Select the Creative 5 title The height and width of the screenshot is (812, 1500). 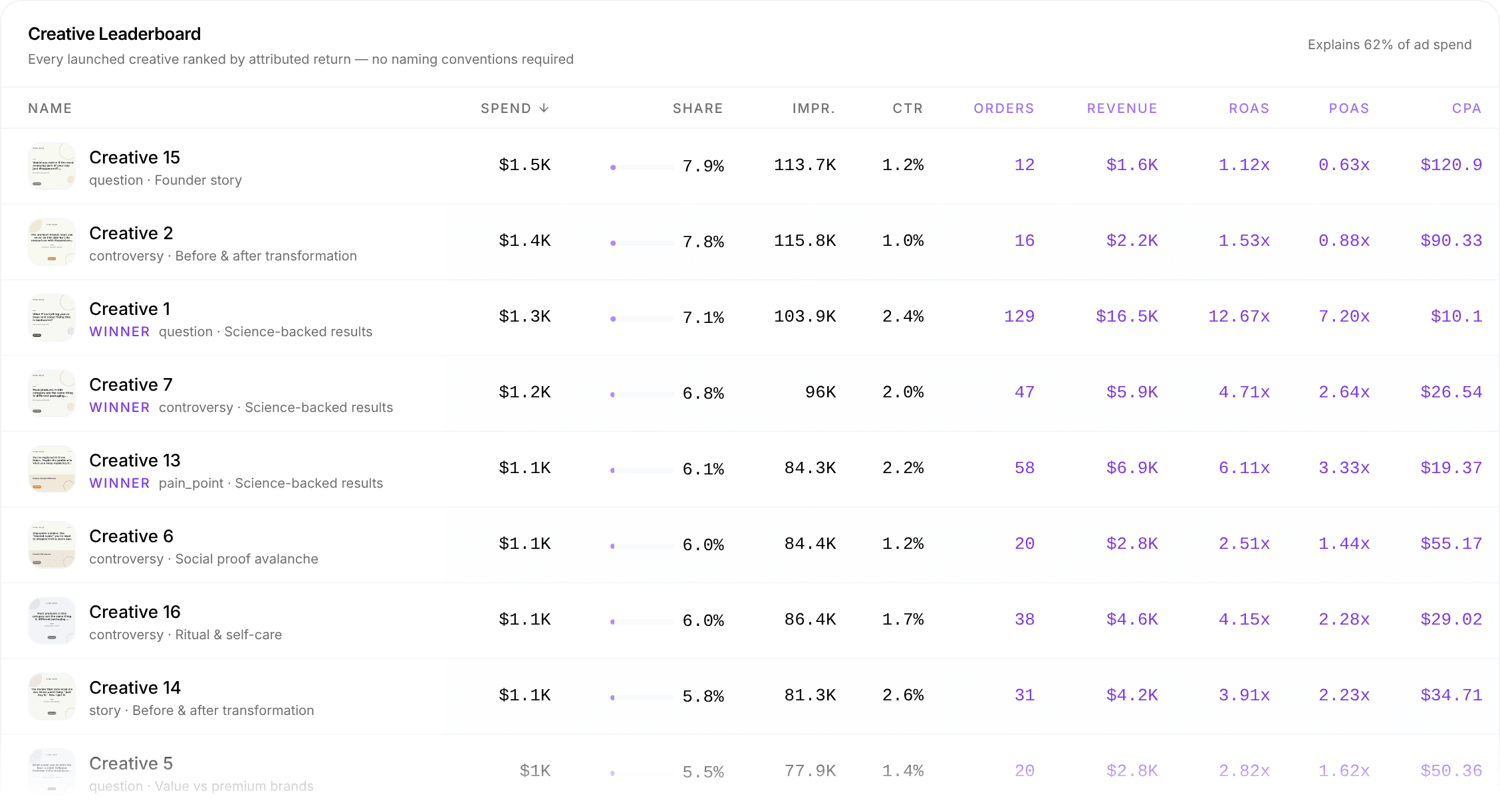tap(131, 763)
